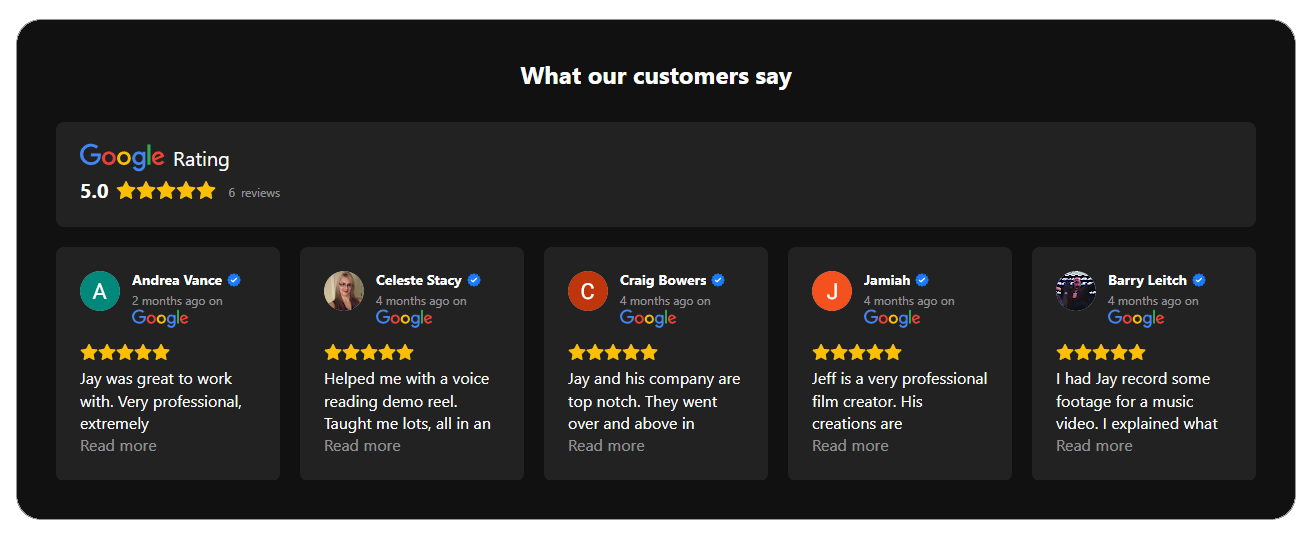Click the Google logo under Jamiah's name
This screenshot has width=1316, height=542.
(892, 318)
